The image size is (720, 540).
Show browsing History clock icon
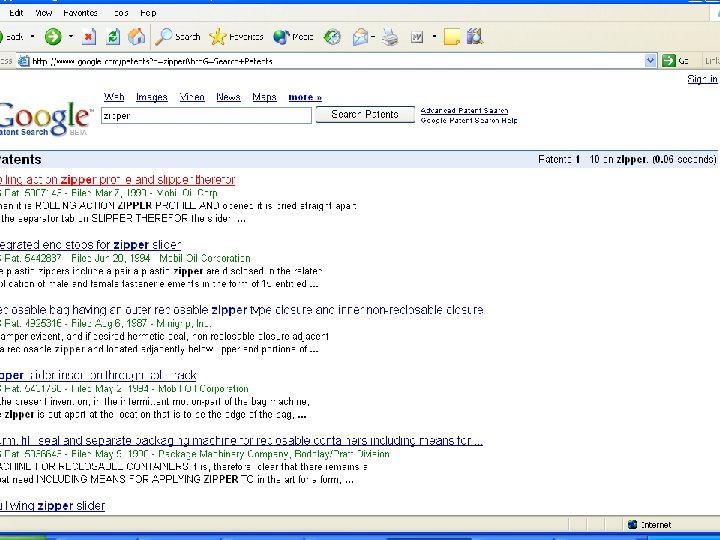click(332, 37)
